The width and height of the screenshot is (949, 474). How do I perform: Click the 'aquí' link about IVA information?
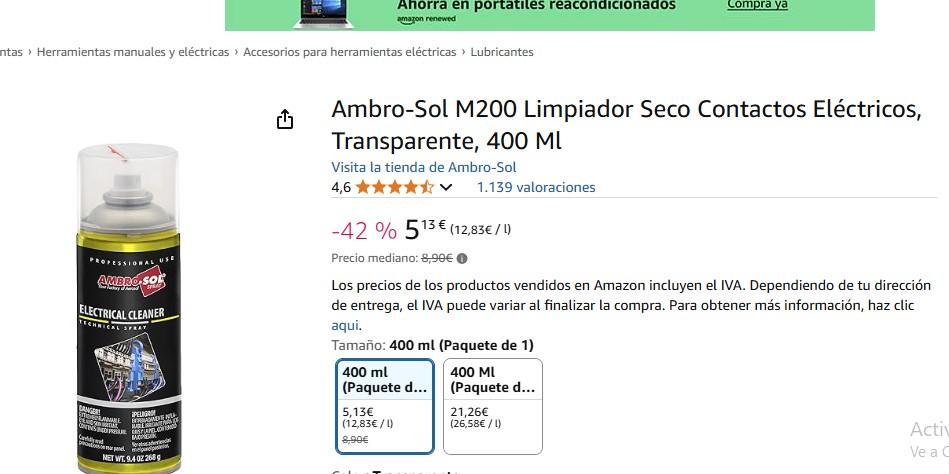coord(345,325)
